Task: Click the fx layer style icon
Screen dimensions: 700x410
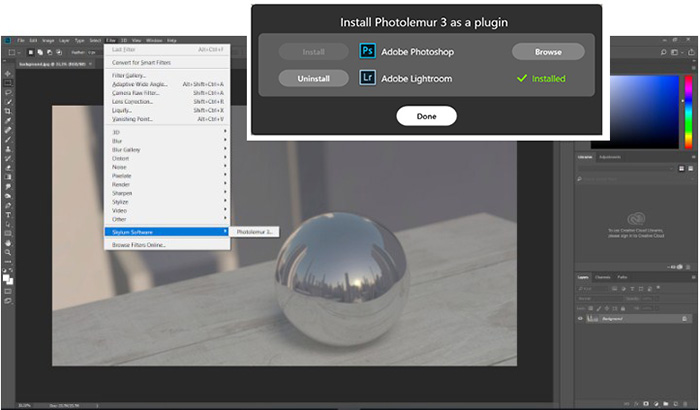Action: (636, 404)
